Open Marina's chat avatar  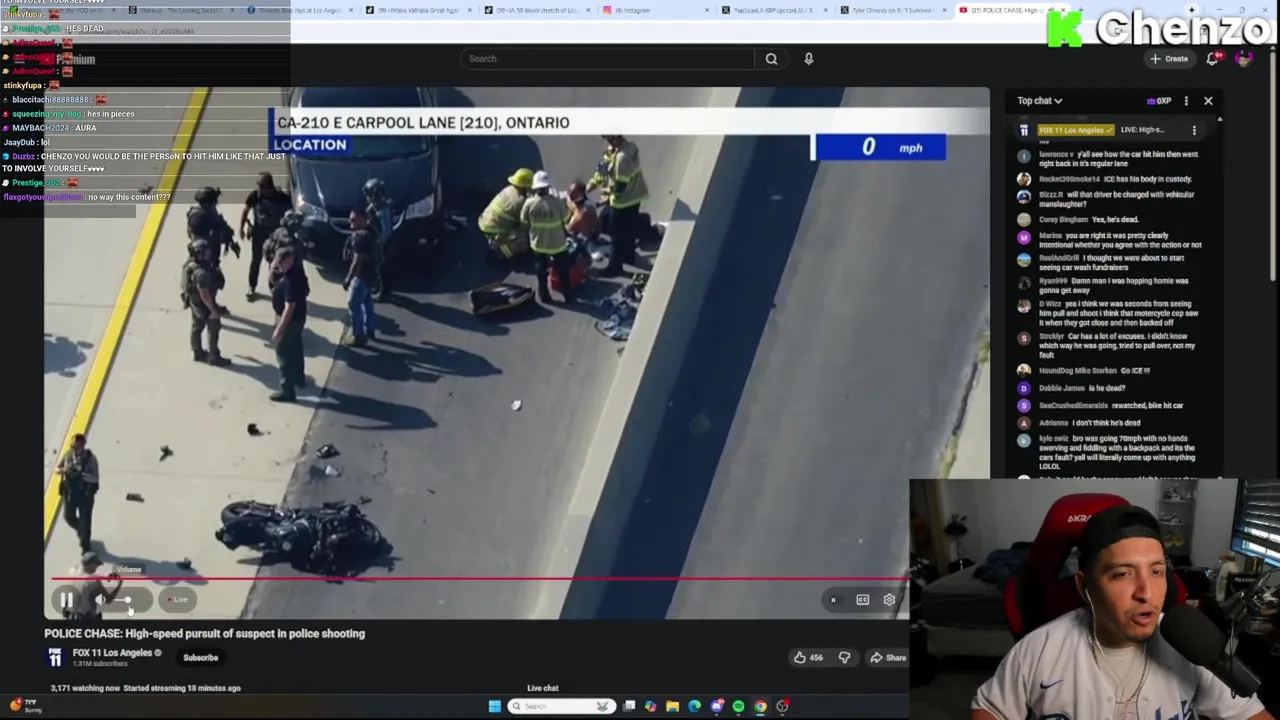[1023, 238]
